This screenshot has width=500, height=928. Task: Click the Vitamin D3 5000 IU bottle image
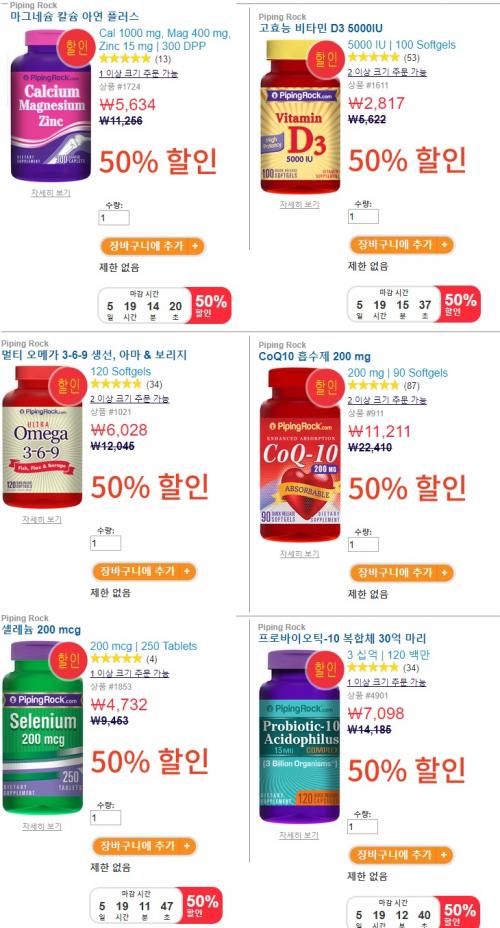coord(299,117)
